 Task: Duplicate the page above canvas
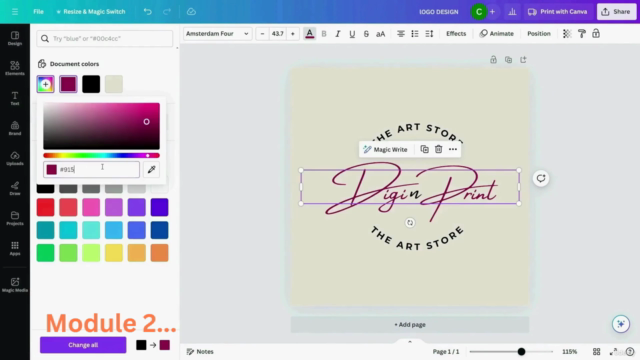[x=508, y=60]
